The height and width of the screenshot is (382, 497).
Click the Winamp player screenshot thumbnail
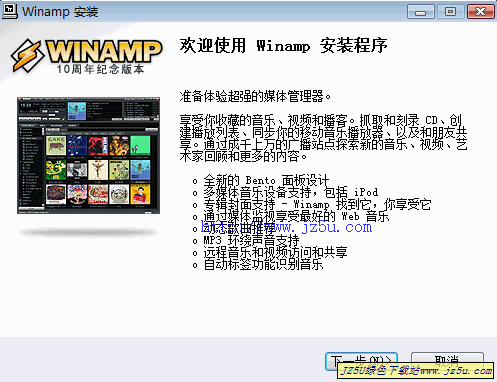tap(88, 155)
